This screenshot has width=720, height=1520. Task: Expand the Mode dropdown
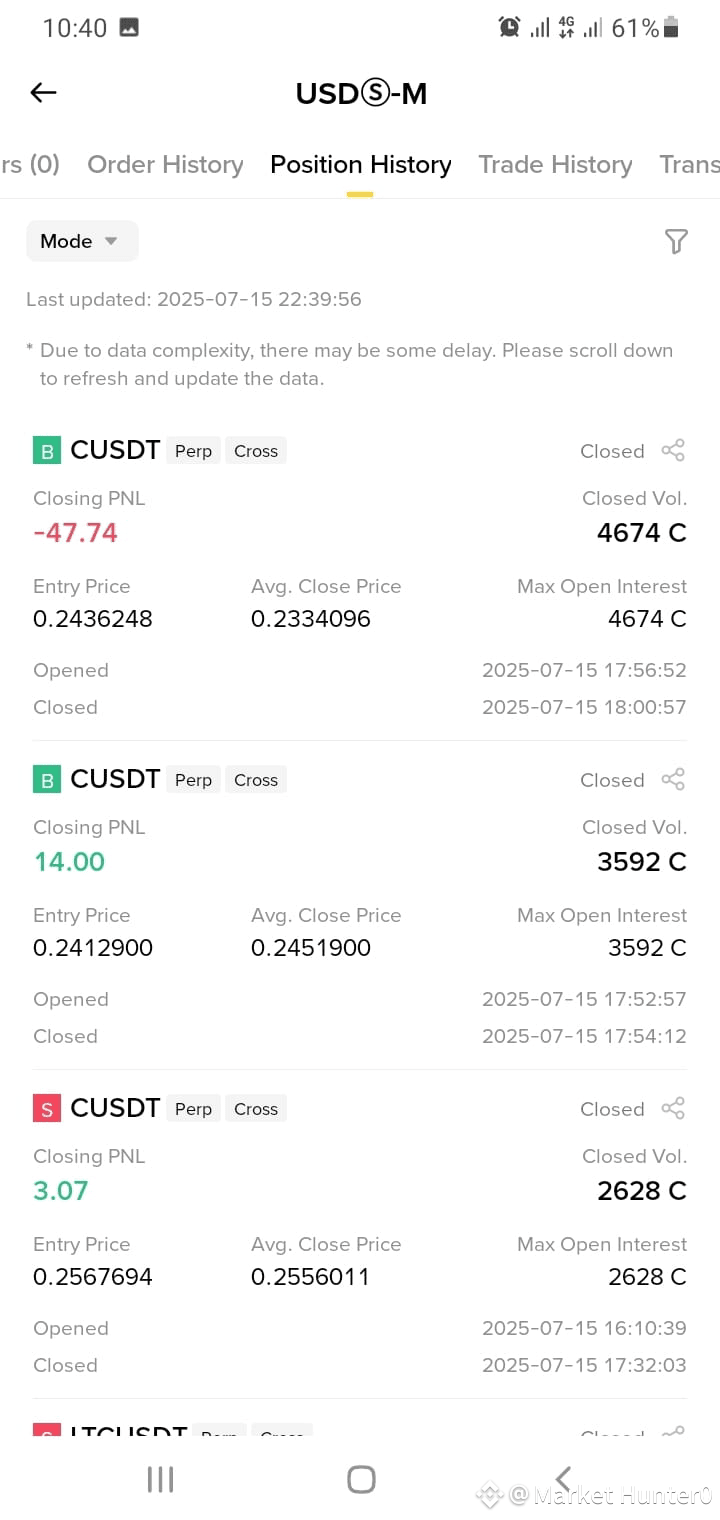pos(82,241)
